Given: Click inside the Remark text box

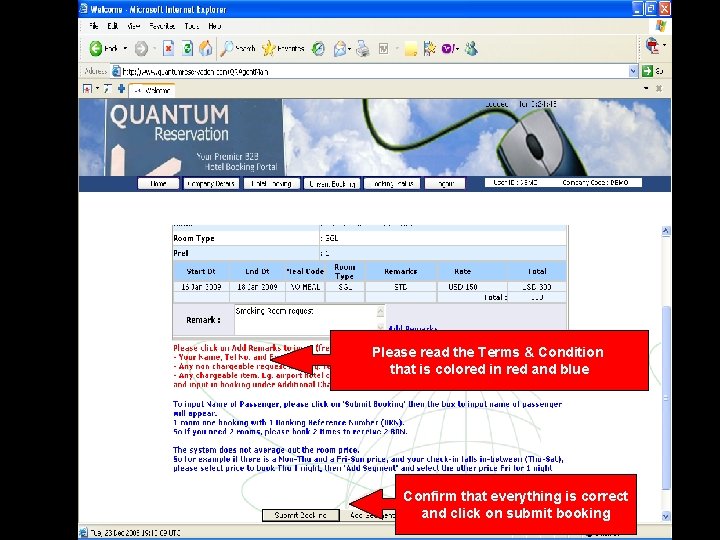Looking at the screenshot, I should [306, 319].
